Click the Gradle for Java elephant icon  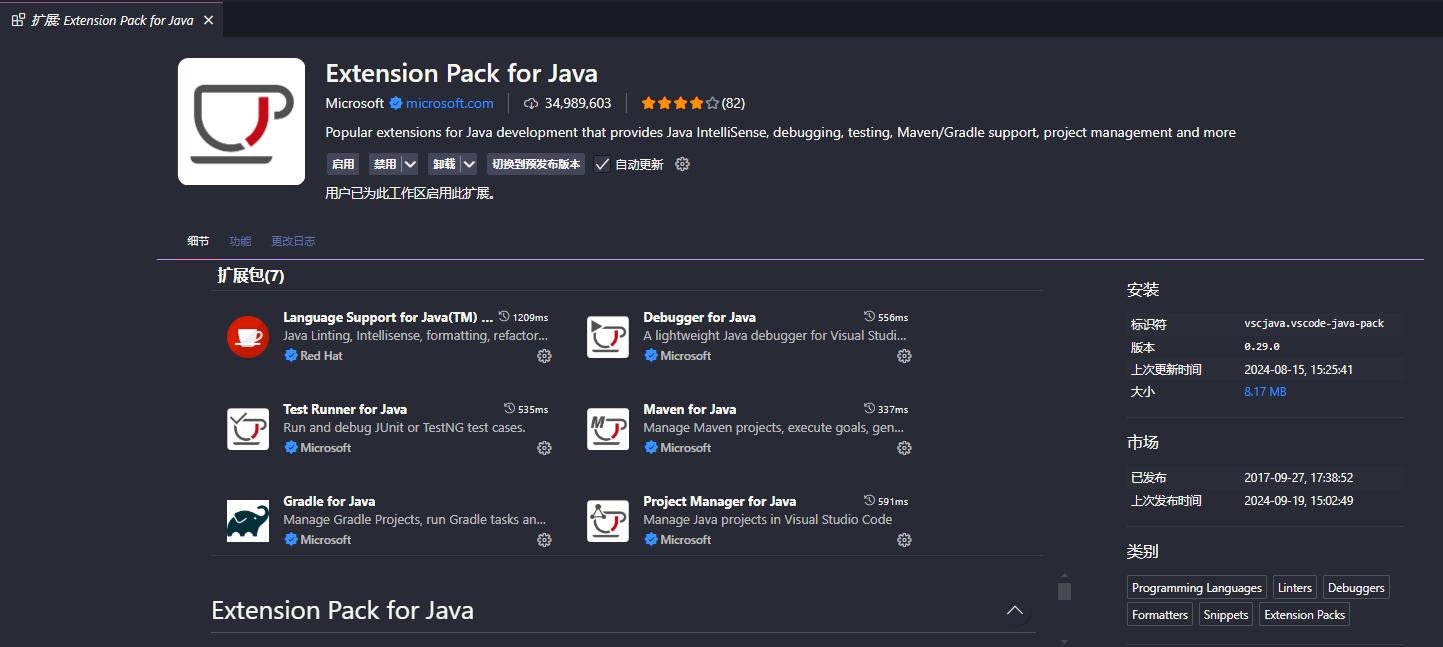point(248,521)
